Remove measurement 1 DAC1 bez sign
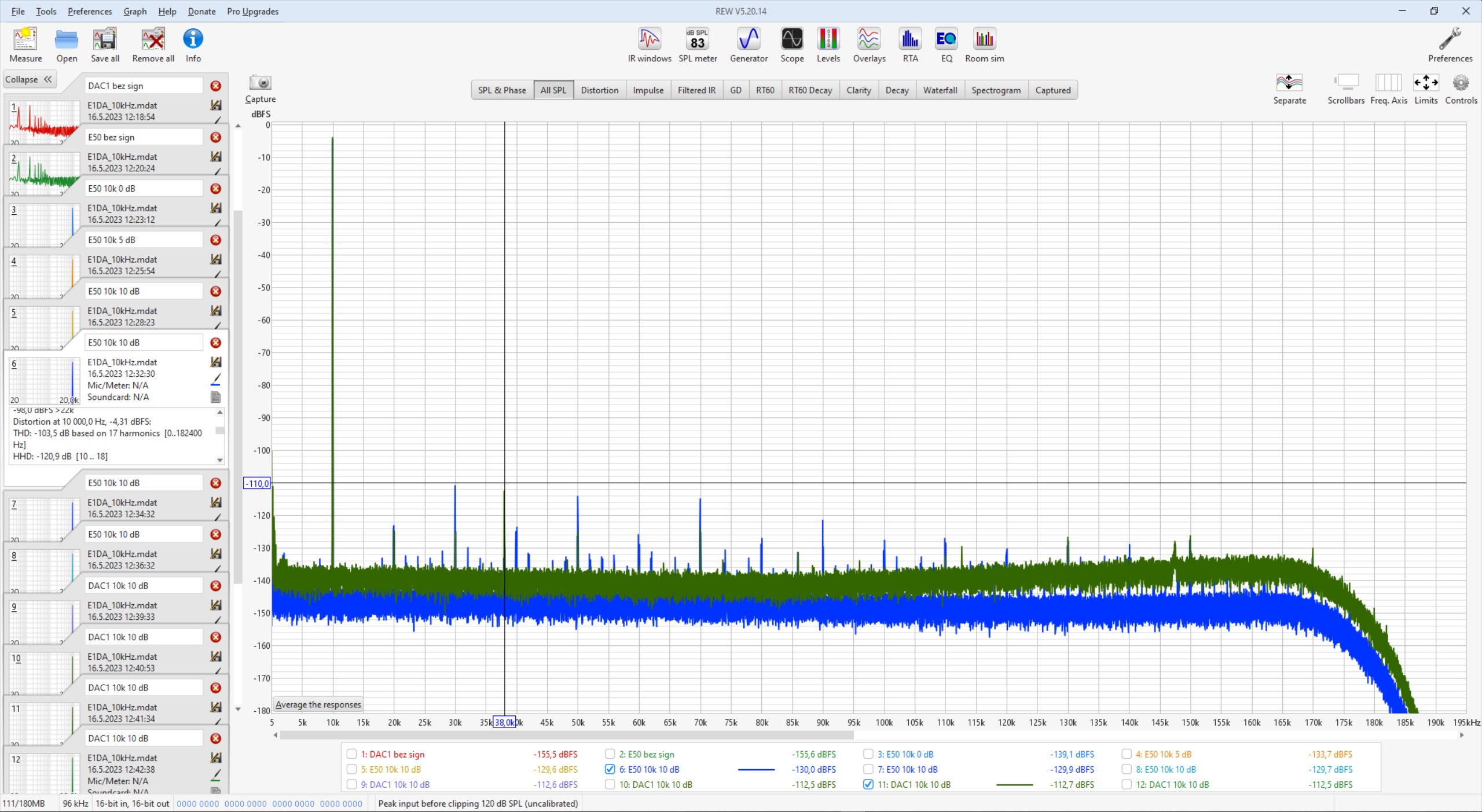 [x=215, y=86]
